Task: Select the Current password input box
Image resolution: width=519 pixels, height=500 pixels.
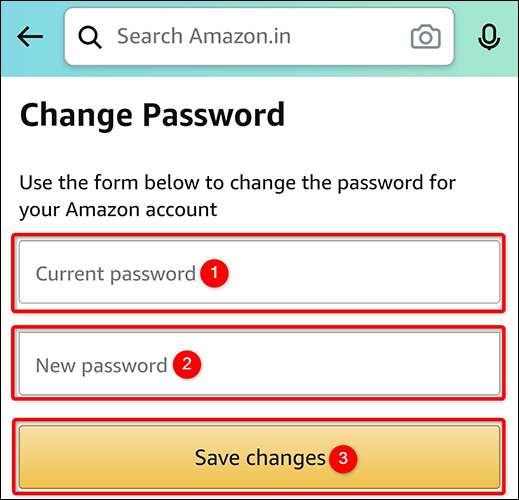Action: tap(259, 272)
